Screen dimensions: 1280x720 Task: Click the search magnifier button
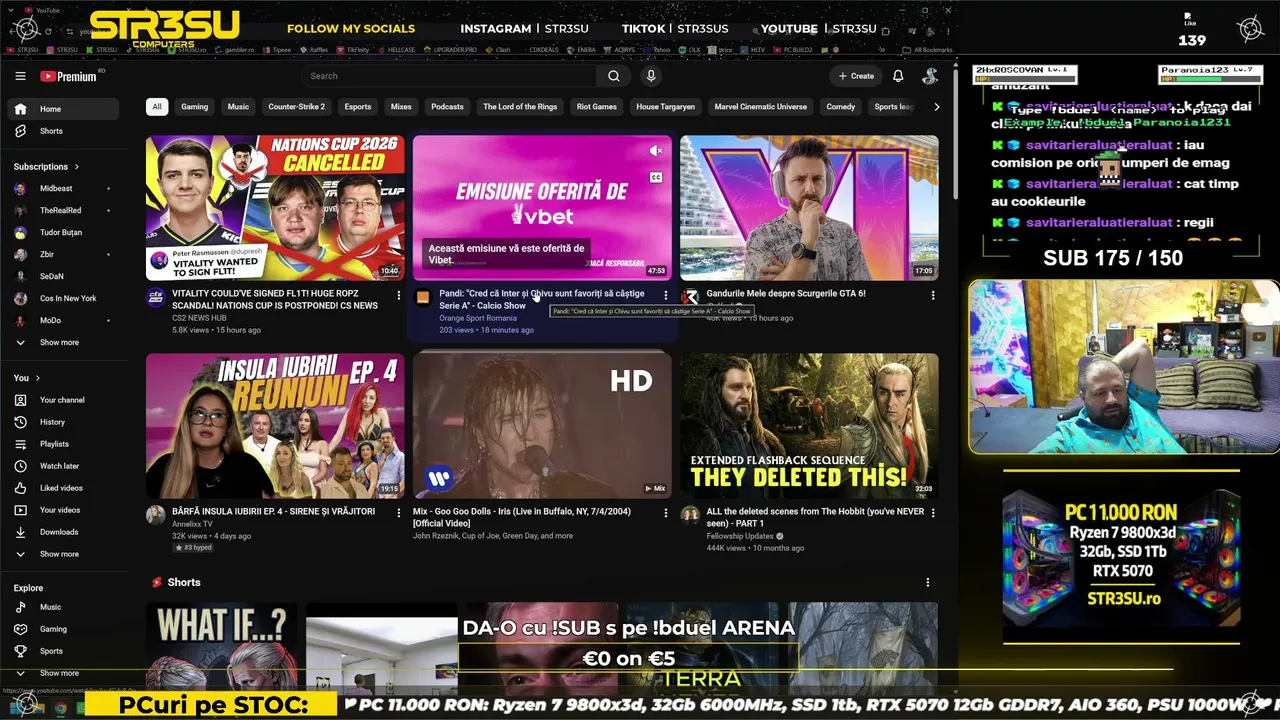(614, 76)
